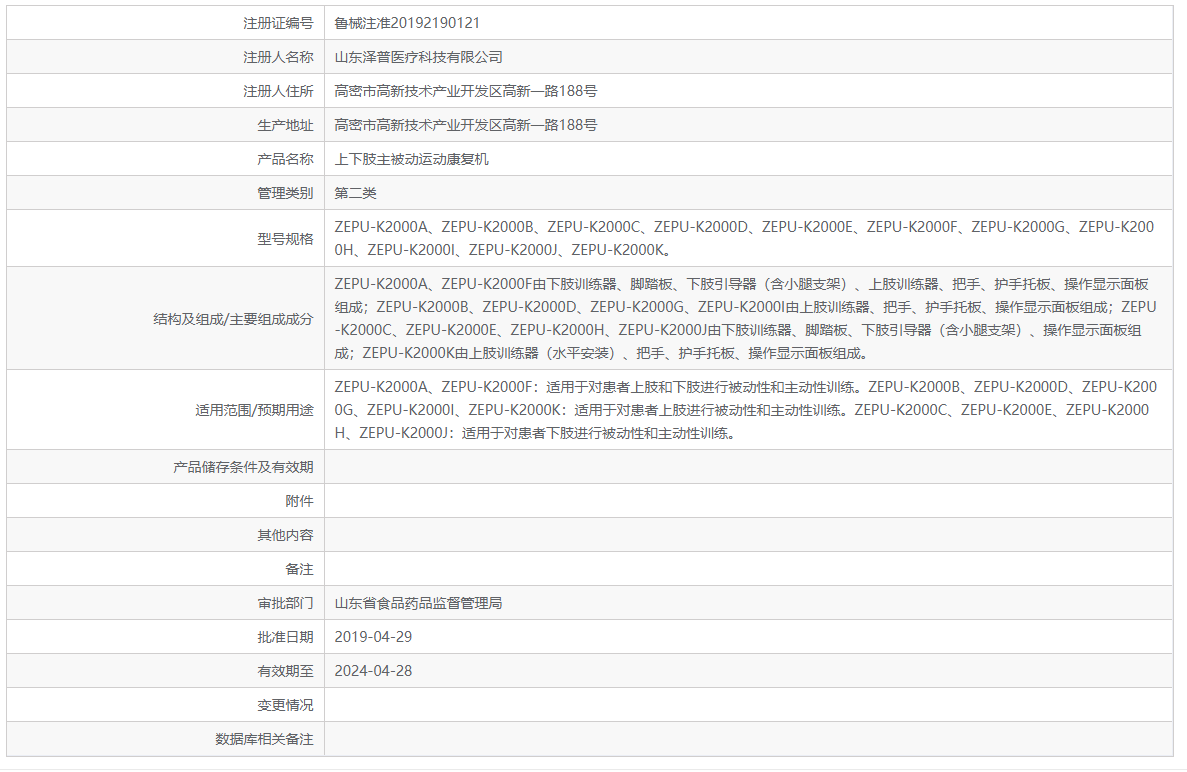This screenshot has width=1187, height=772.
Task: Click the 批准日期 label
Action: click(285, 637)
